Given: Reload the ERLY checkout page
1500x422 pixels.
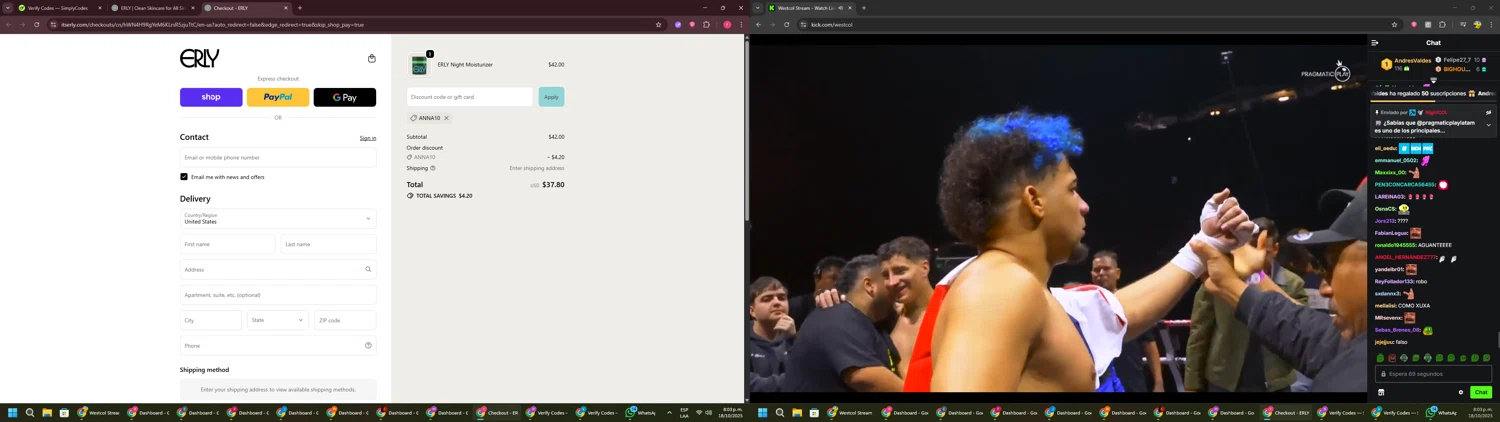Looking at the screenshot, I should point(37,24).
